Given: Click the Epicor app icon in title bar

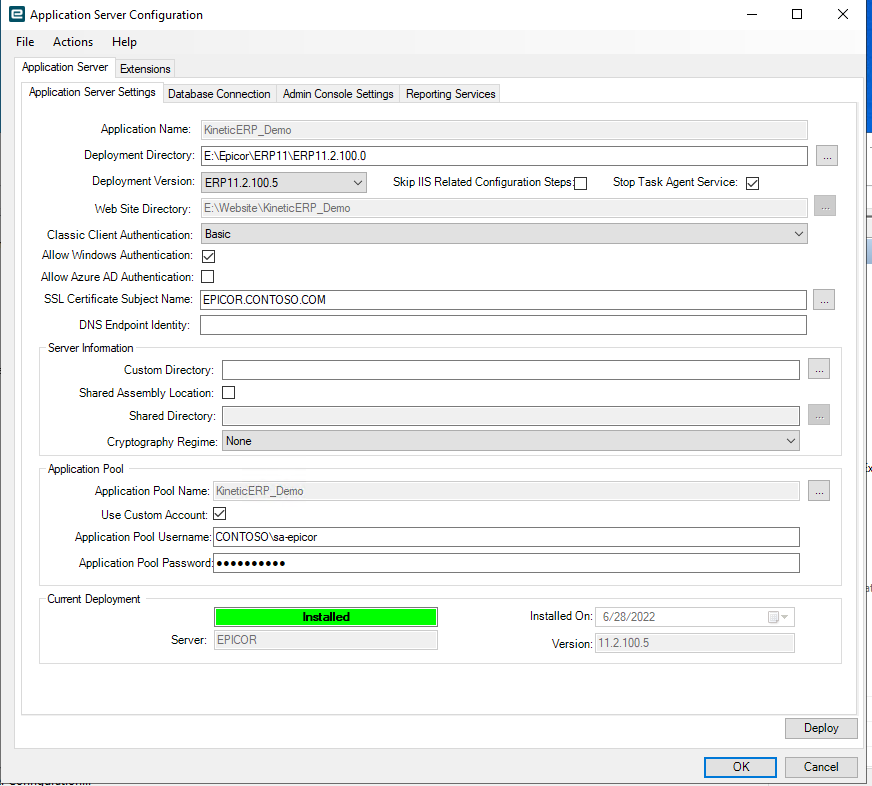Looking at the screenshot, I should (x=17, y=14).
